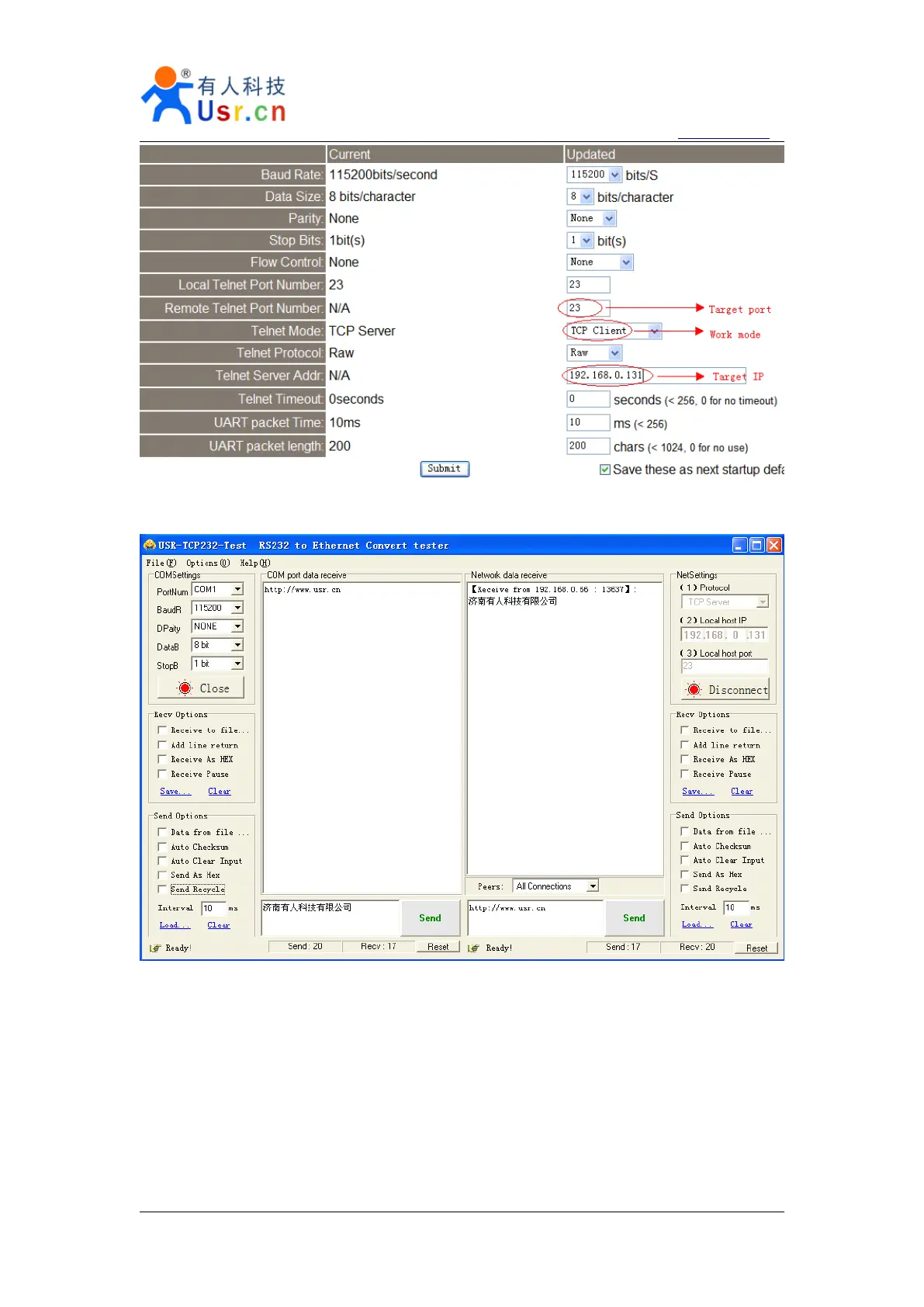
Task: Toggle COM Receive As HEX
Action: tap(162, 759)
